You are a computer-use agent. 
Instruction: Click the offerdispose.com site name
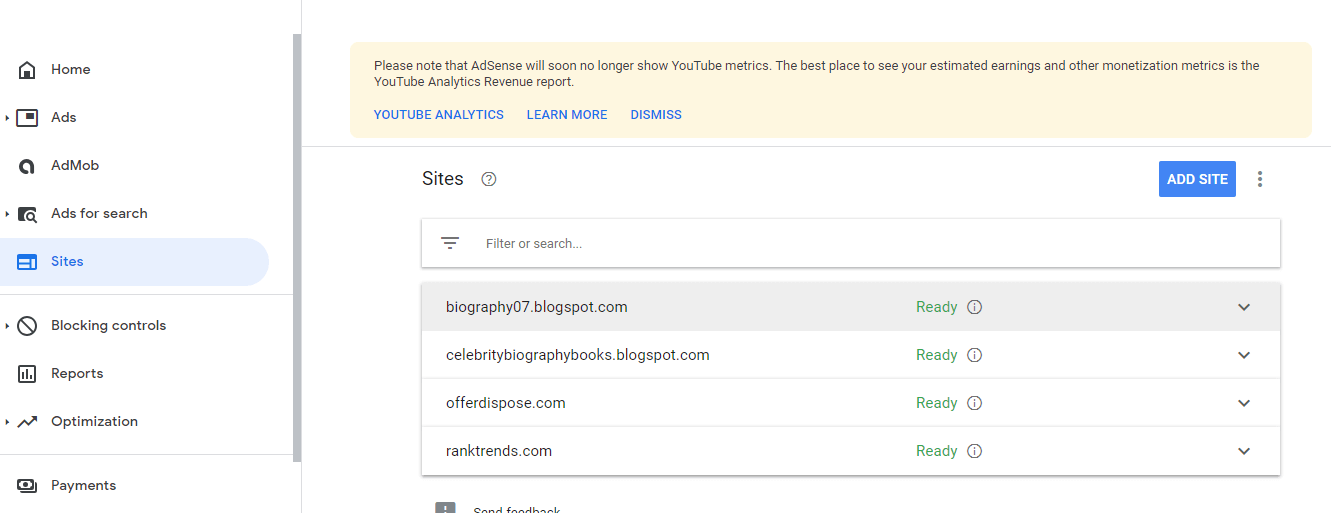tap(506, 403)
